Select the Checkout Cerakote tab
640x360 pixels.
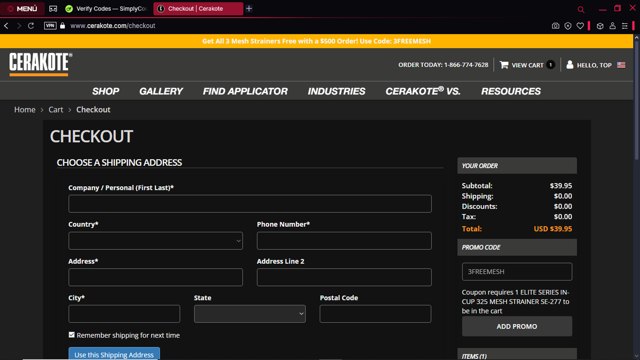pos(198,9)
